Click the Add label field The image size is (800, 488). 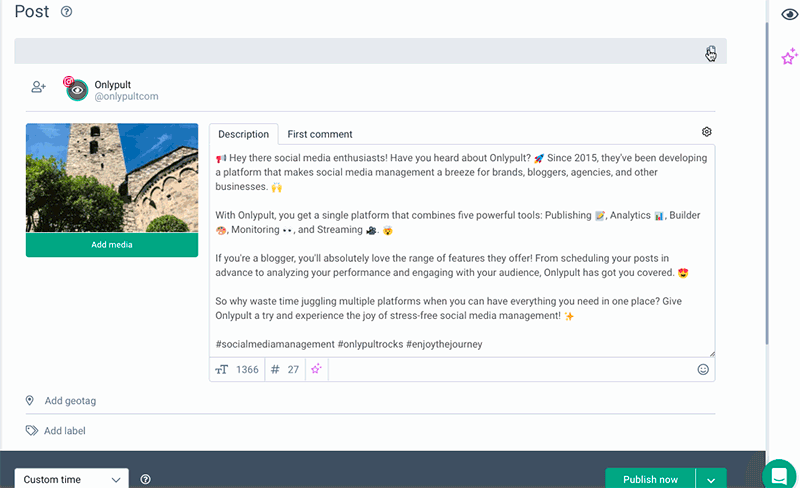65,431
